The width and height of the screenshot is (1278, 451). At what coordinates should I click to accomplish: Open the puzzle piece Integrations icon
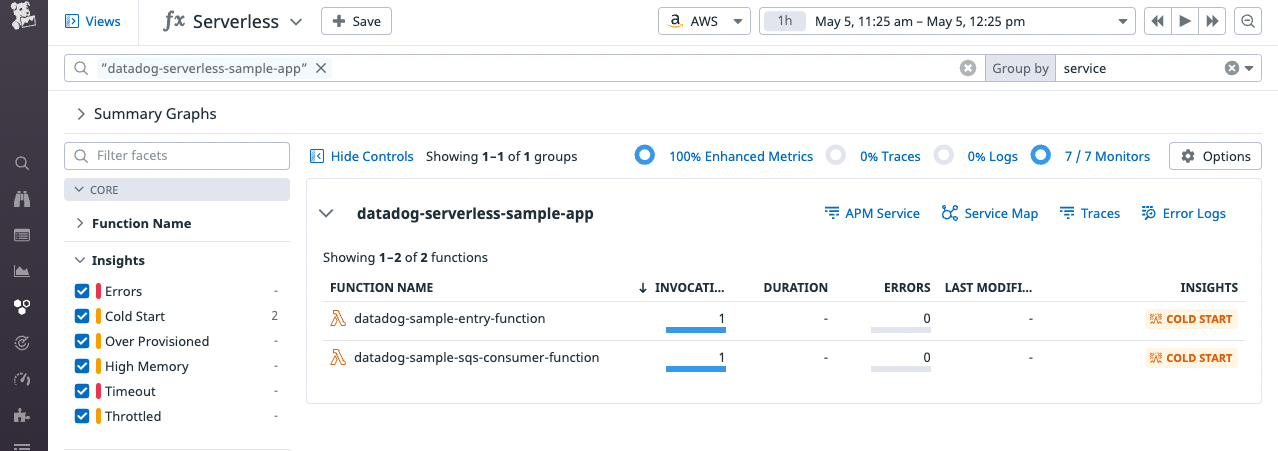coord(23,415)
